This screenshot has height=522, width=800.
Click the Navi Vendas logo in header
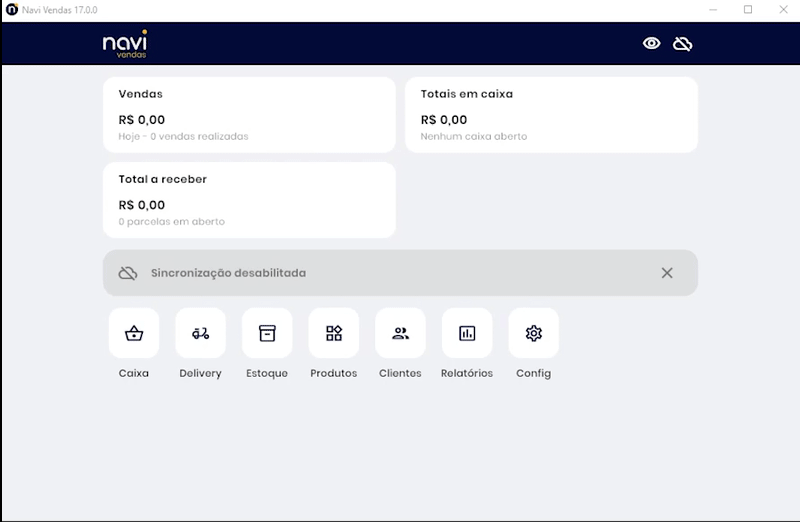click(125, 44)
